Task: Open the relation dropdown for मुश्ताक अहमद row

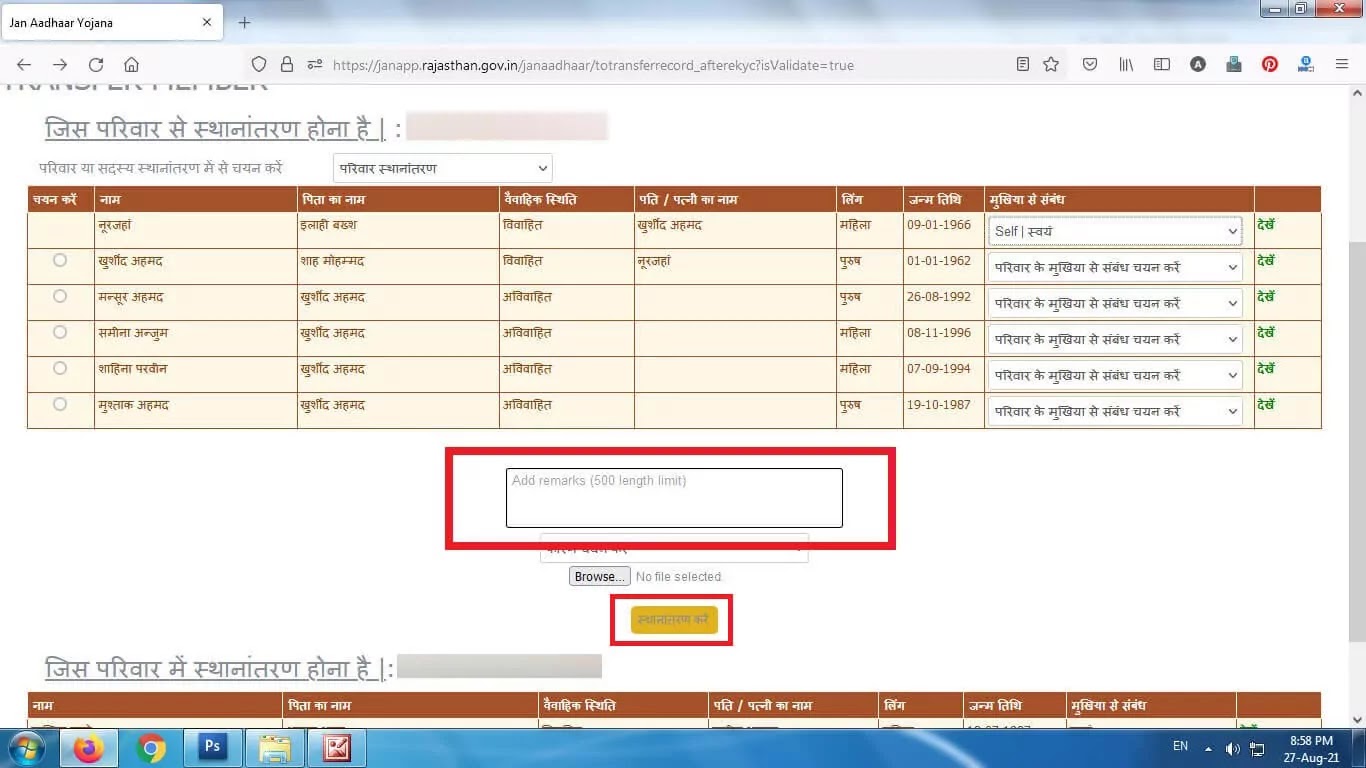Action: point(1115,411)
